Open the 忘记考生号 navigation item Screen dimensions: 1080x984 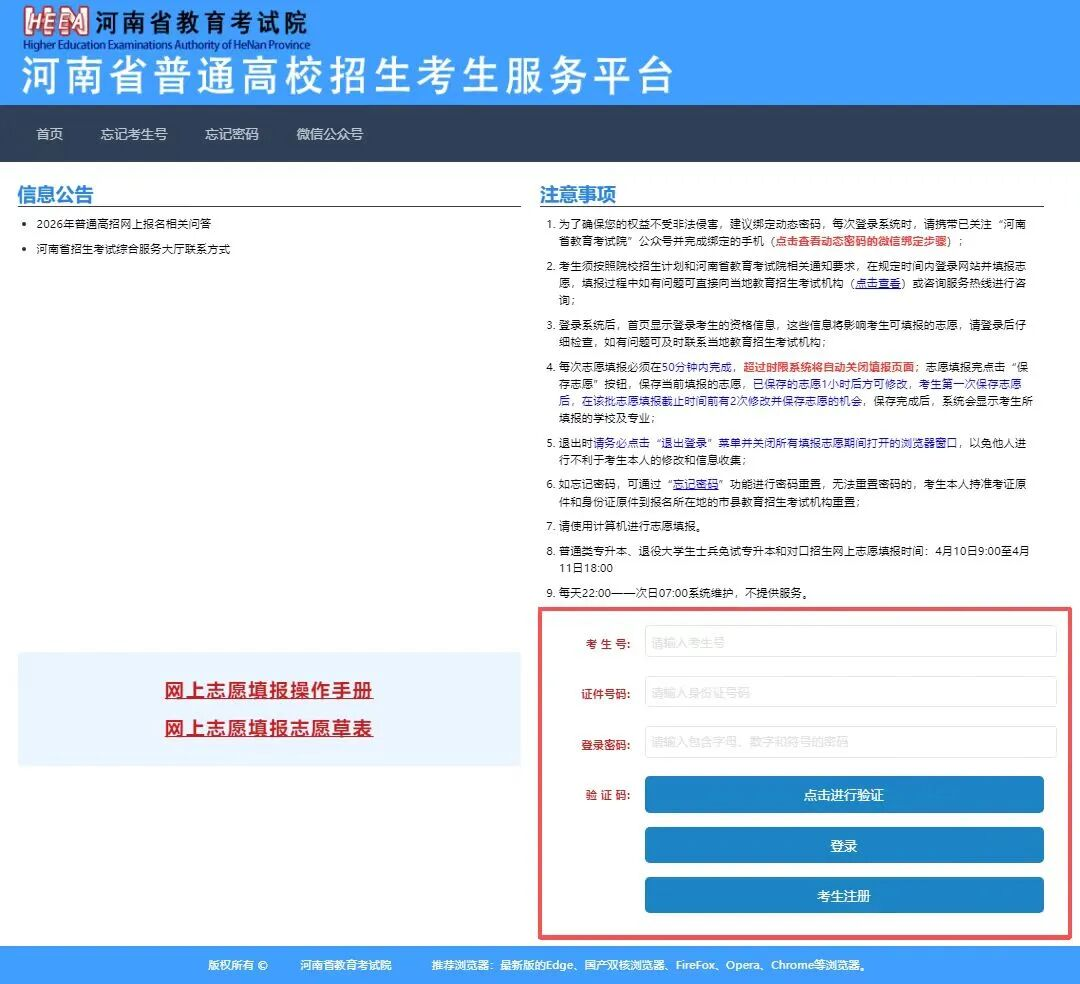tap(134, 133)
